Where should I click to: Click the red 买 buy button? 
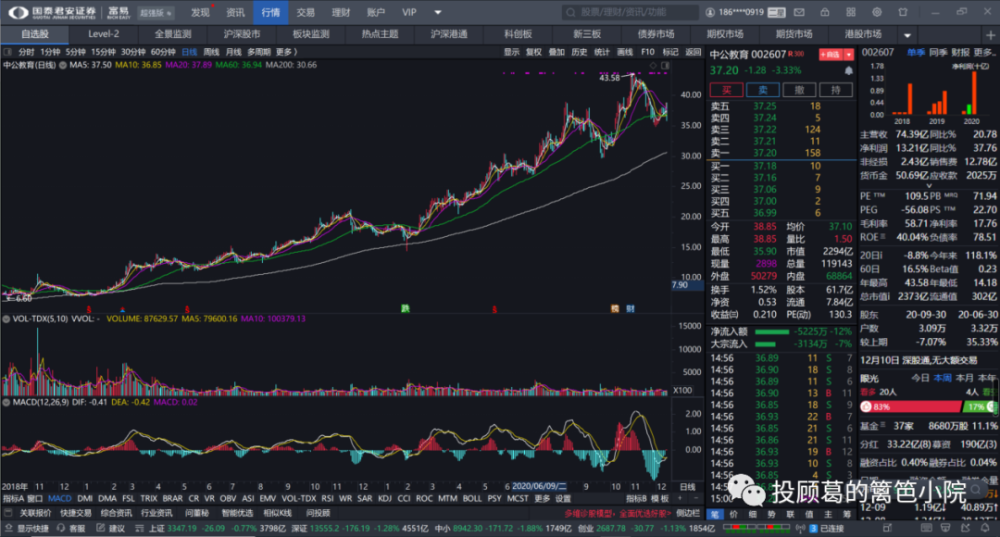coord(726,90)
